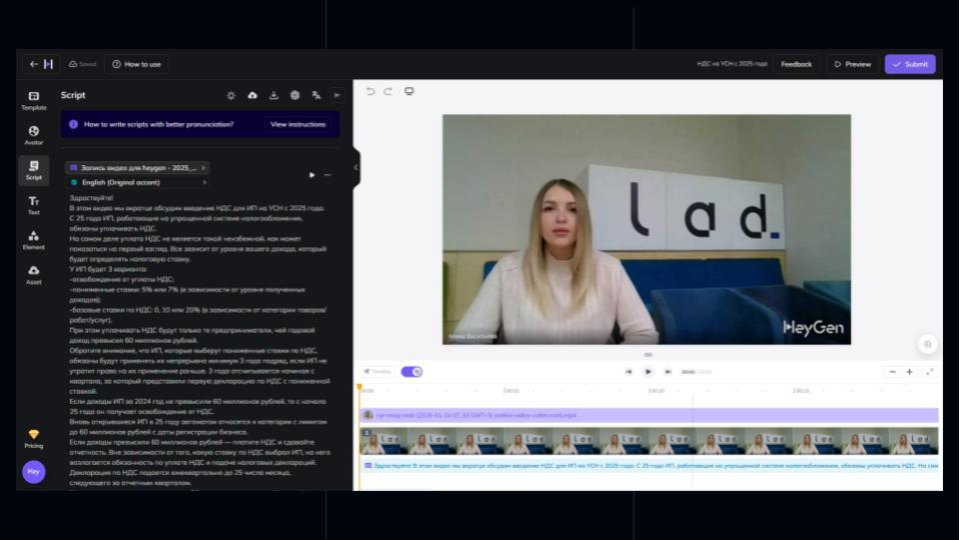
Task: Expand the timeline to fullscreen
Action: [929, 372]
